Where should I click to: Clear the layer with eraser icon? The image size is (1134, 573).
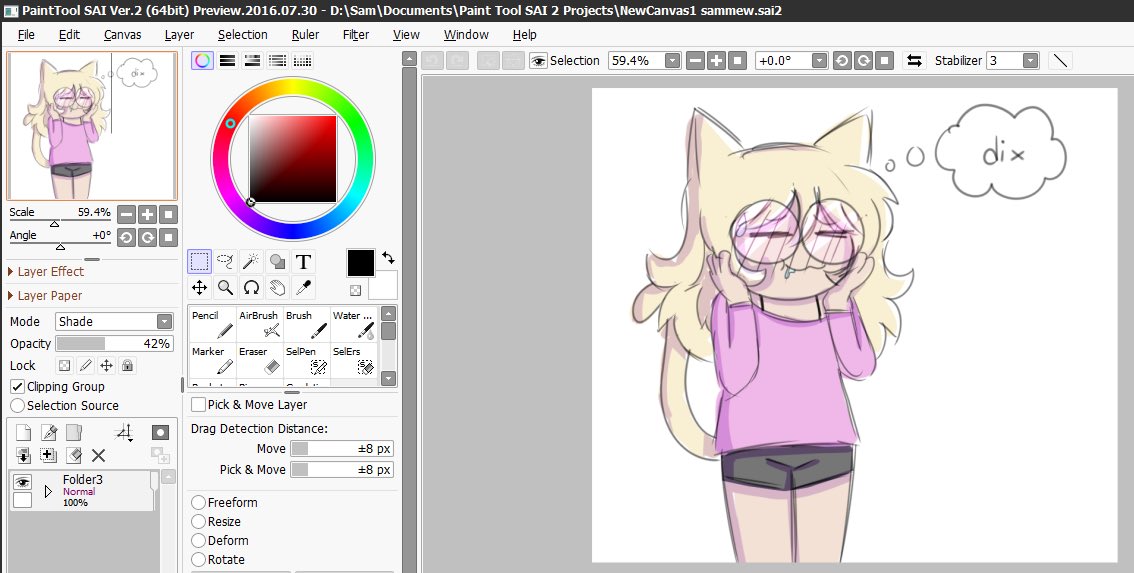[74, 455]
